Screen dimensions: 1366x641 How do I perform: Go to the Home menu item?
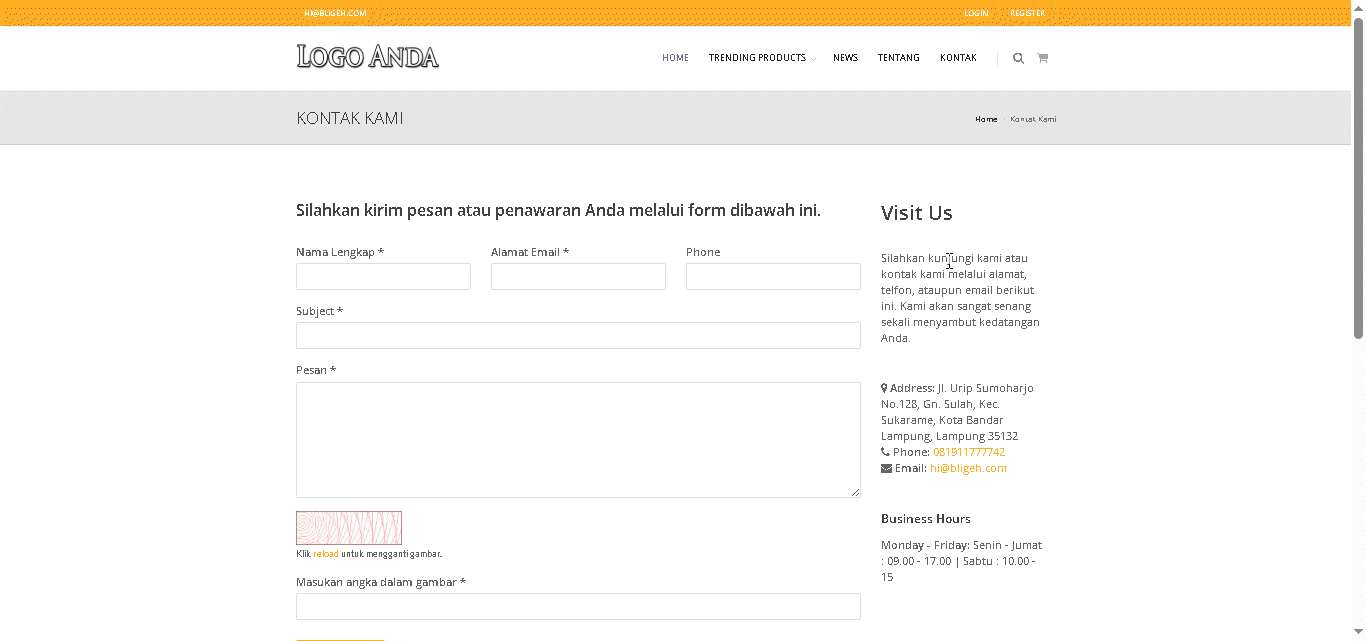675,58
